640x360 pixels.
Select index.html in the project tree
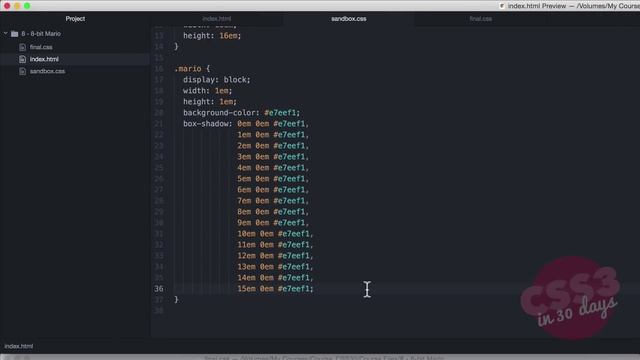[x=44, y=59]
